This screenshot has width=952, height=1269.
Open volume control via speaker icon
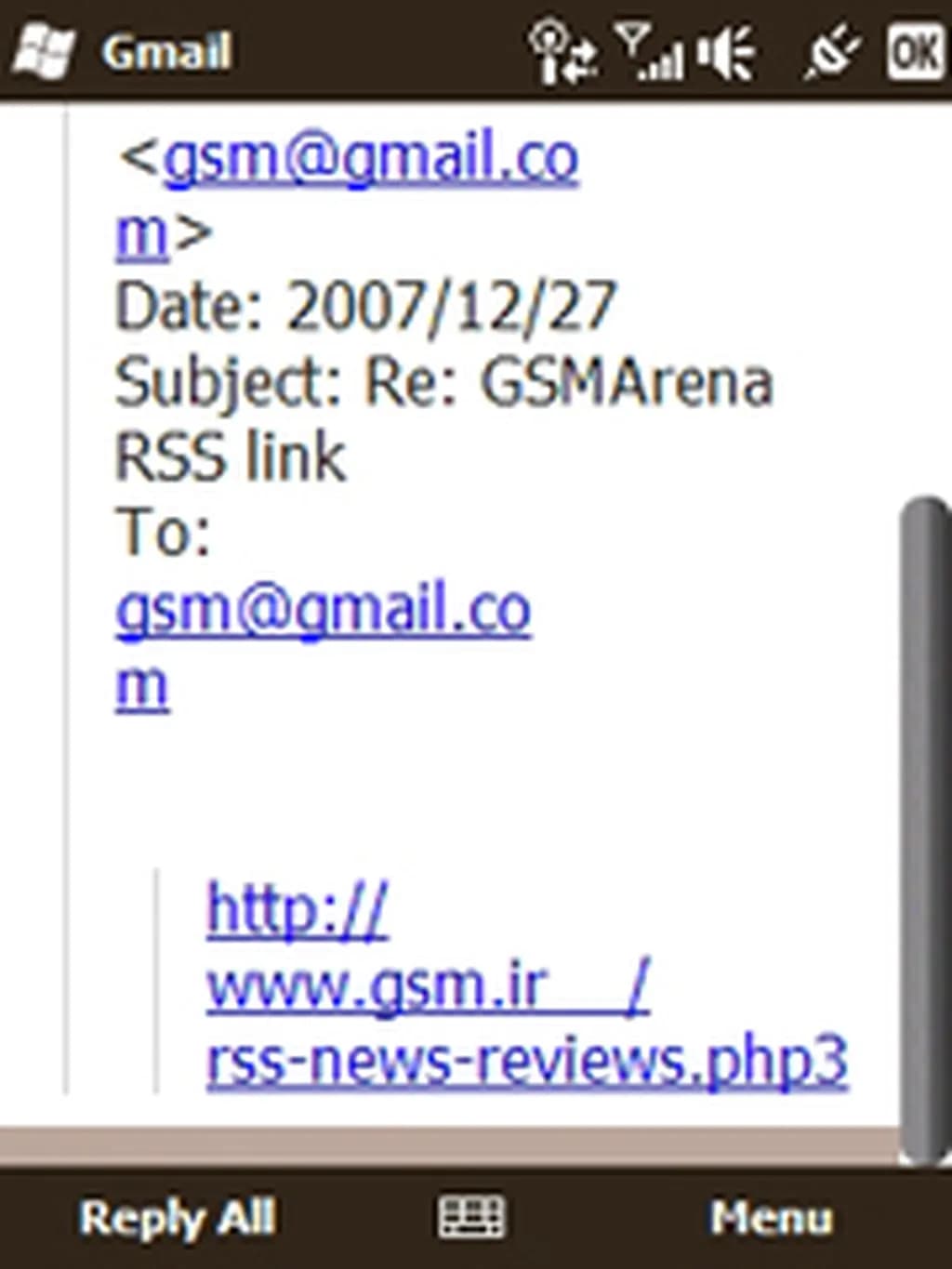(726, 52)
